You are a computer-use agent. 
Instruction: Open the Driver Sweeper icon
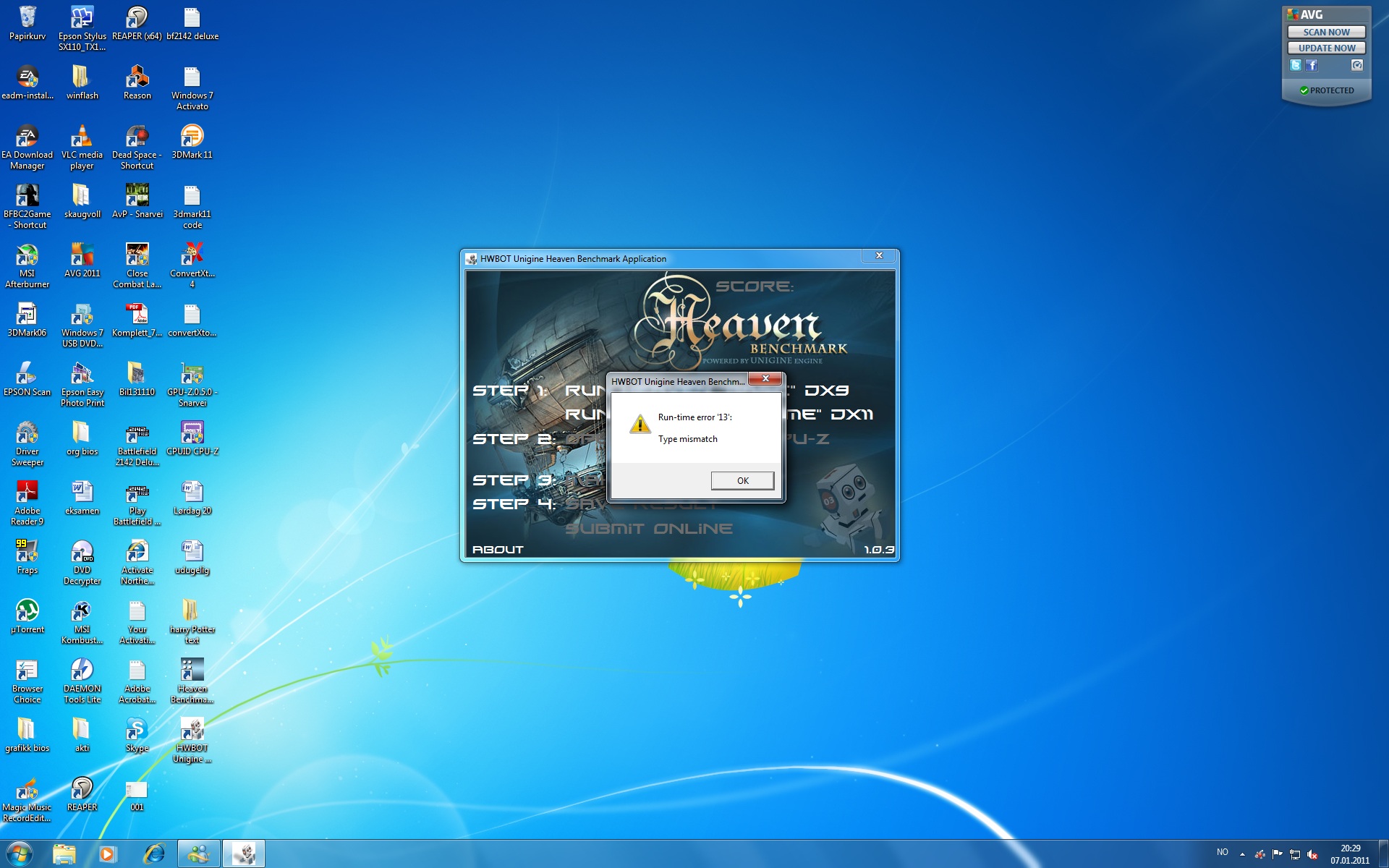(x=27, y=444)
